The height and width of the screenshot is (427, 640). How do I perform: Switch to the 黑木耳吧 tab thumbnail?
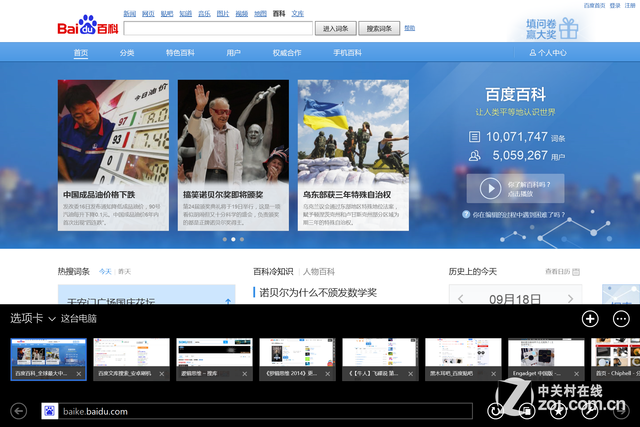pos(463,359)
